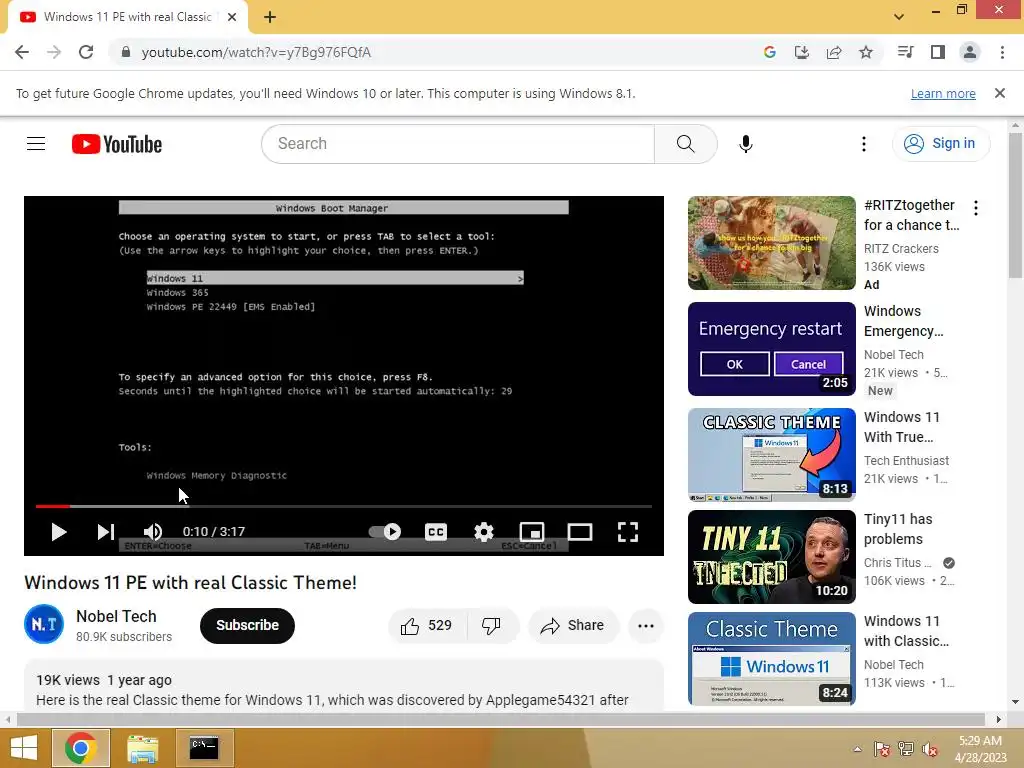Screen dimensions: 1024x768
Task: Play the video with the play button
Action: [x=58, y=532]
